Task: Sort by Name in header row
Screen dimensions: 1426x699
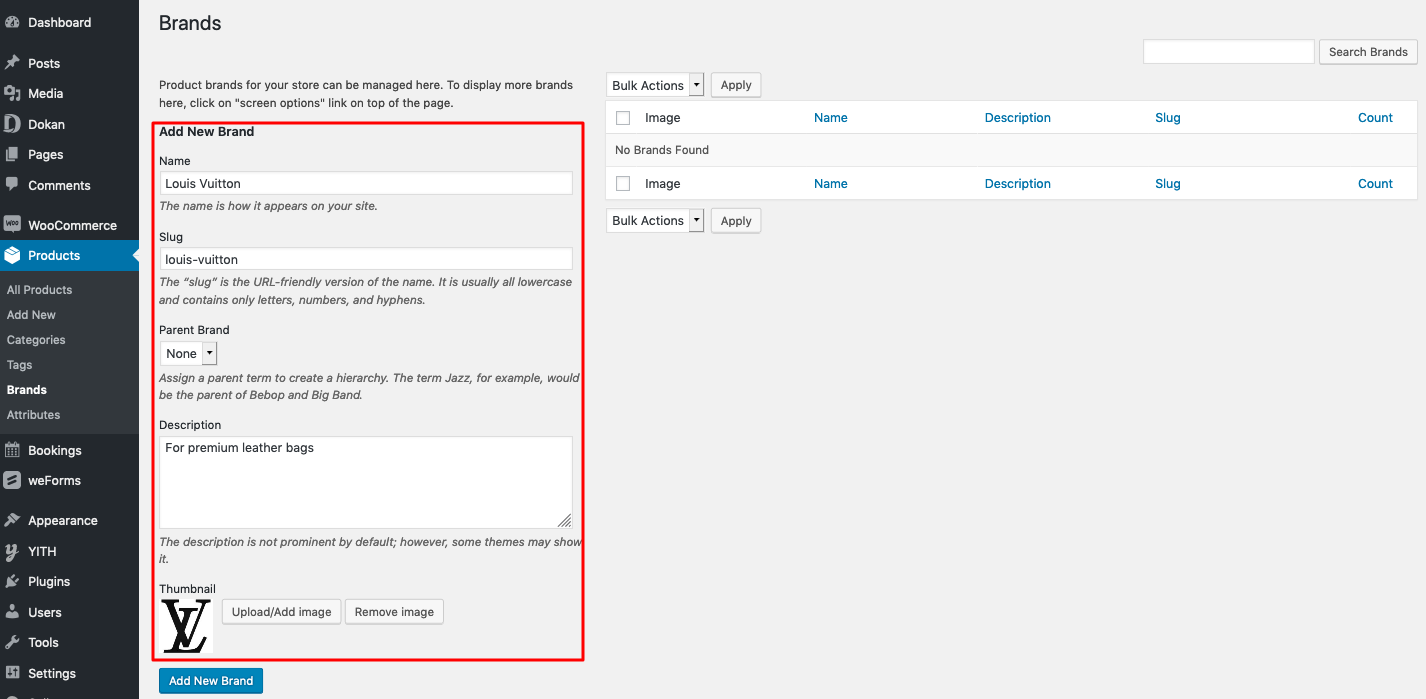Action: 831,118
